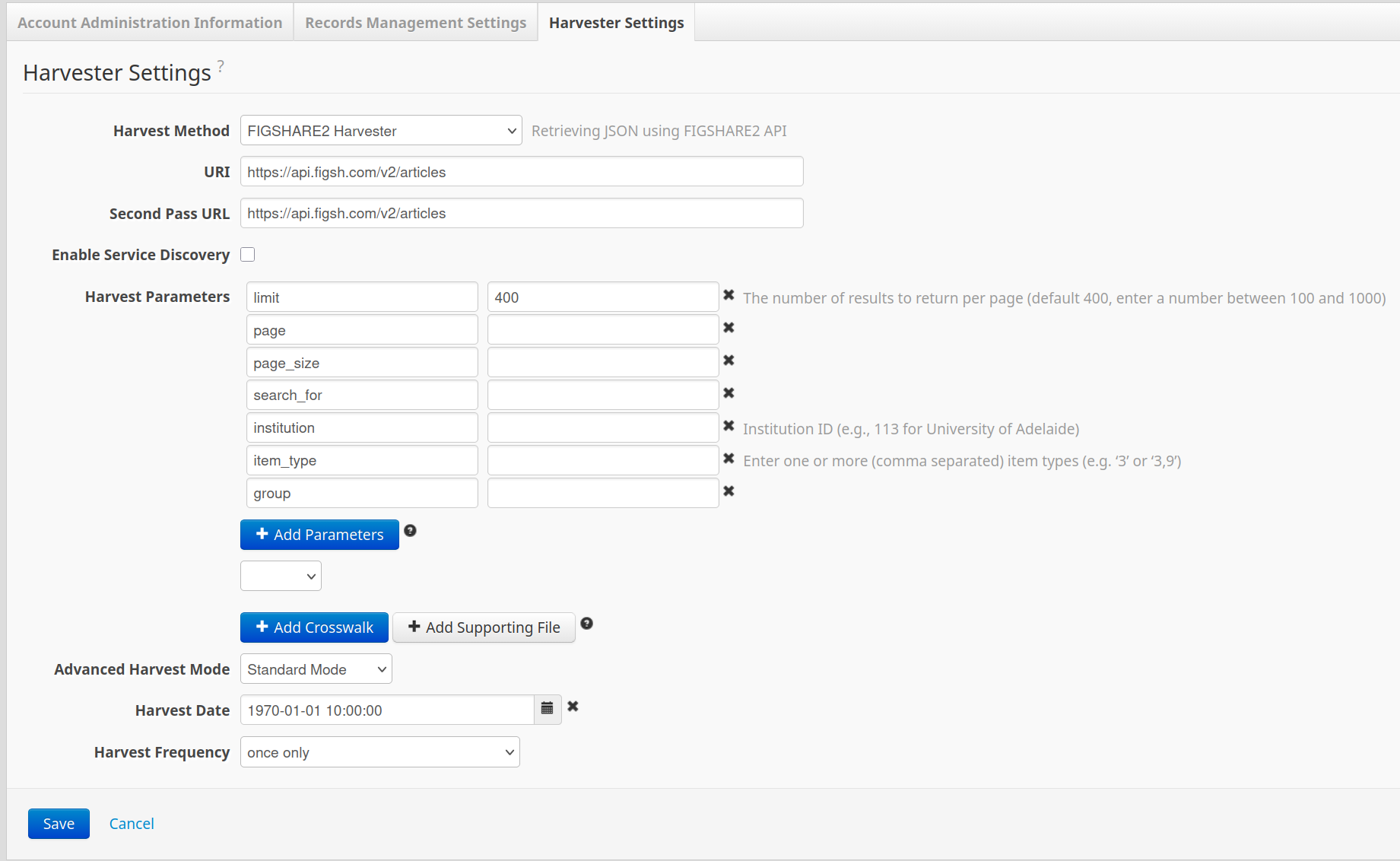The width and height of the screenshot is (1400, 861).
Task: Focus the search_for value field
Action: tap(603, 396)
